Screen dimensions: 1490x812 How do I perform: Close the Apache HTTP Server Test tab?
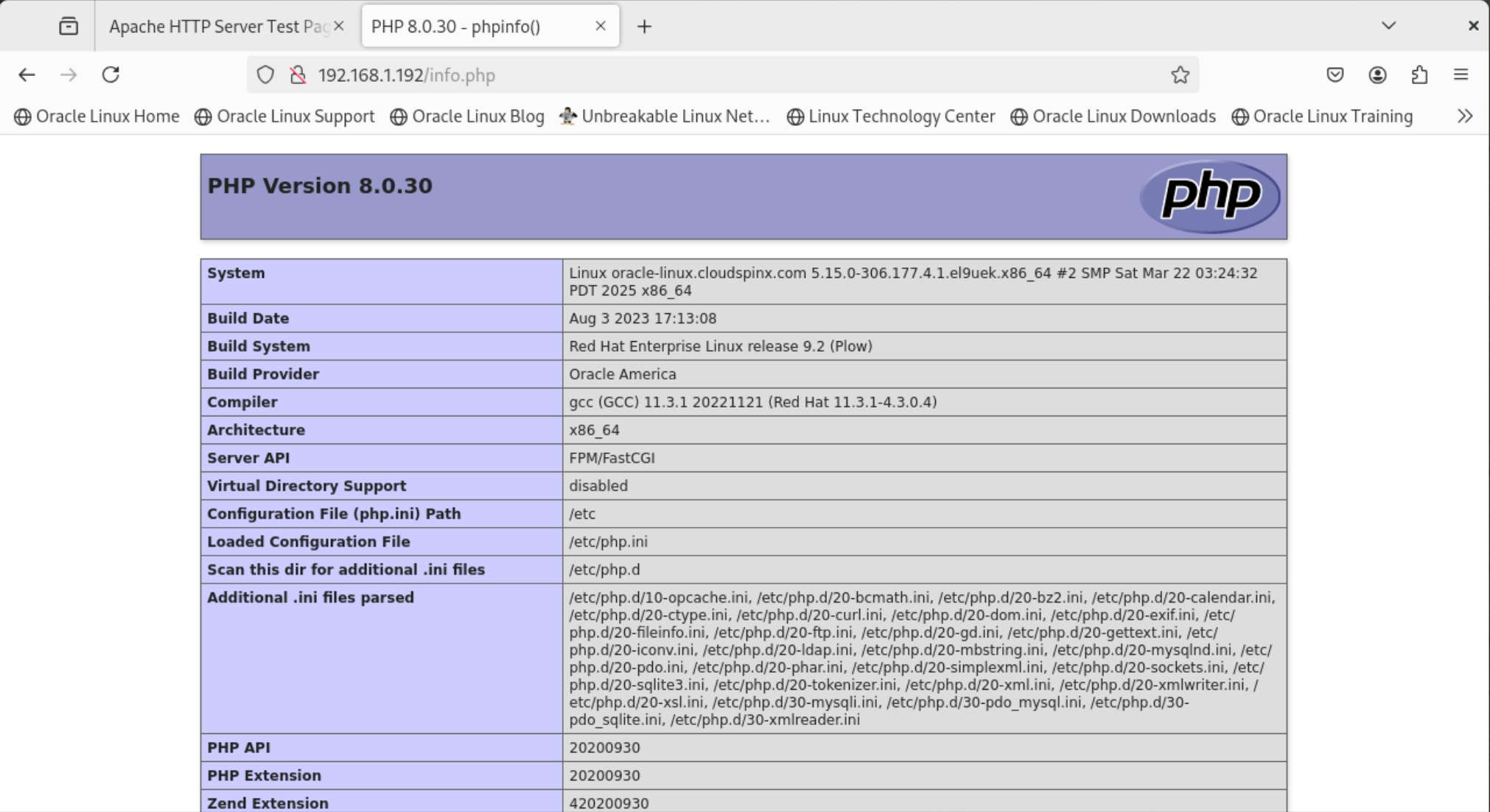coord(339,25)
